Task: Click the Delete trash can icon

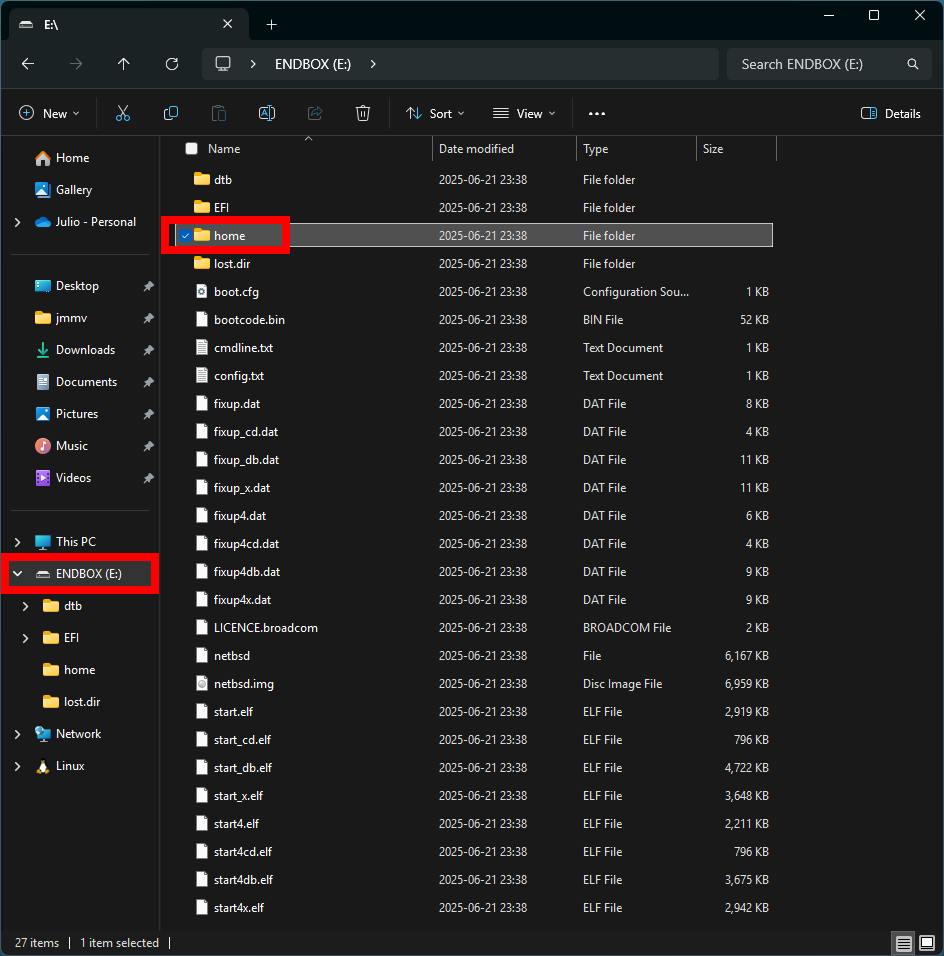Action: click(x=363, y=113)
